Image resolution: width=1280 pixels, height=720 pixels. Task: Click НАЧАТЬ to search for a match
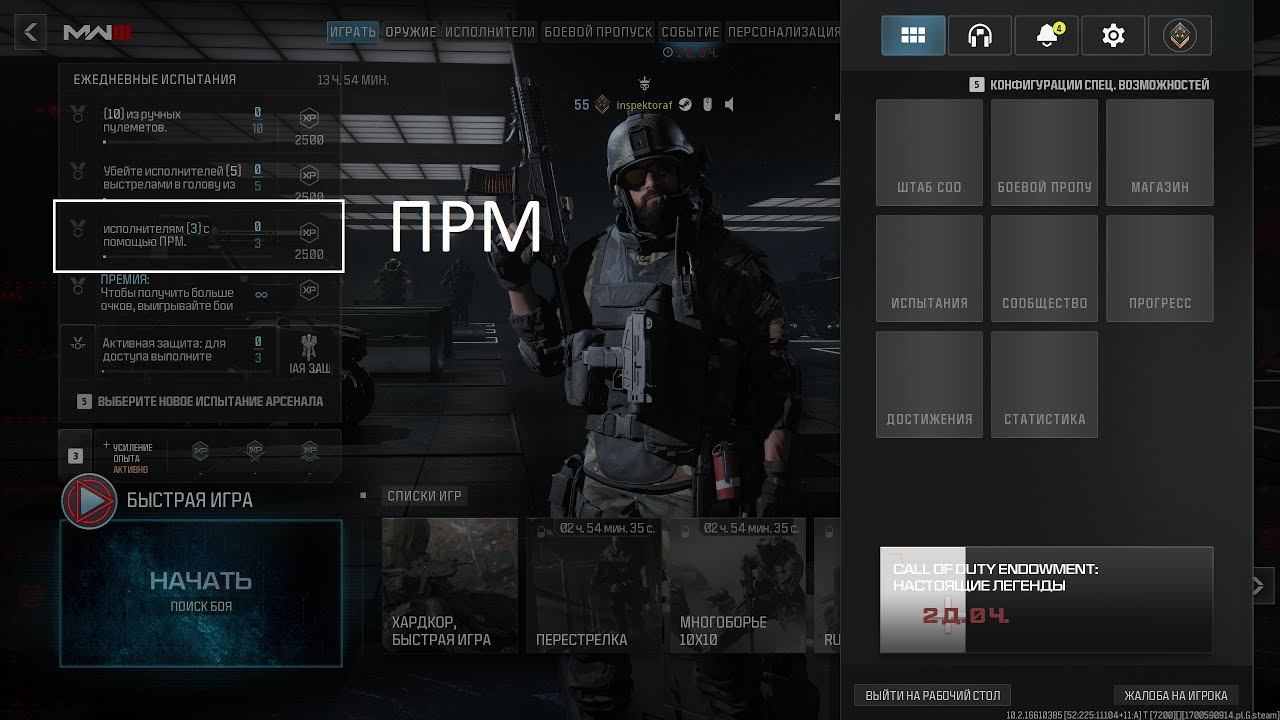tap(201, 592)
